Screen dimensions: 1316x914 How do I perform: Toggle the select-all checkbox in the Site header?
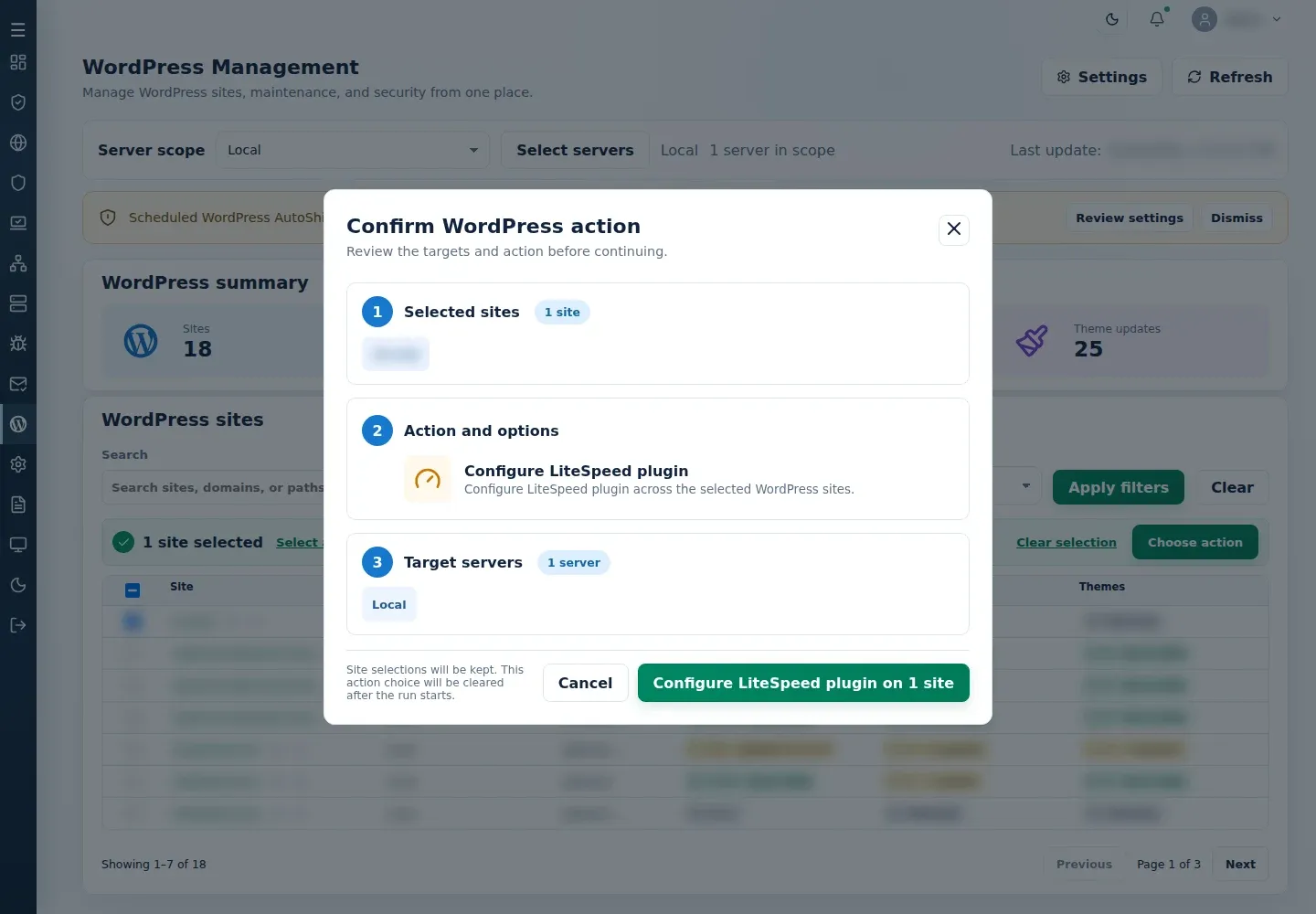pos(133,590)
